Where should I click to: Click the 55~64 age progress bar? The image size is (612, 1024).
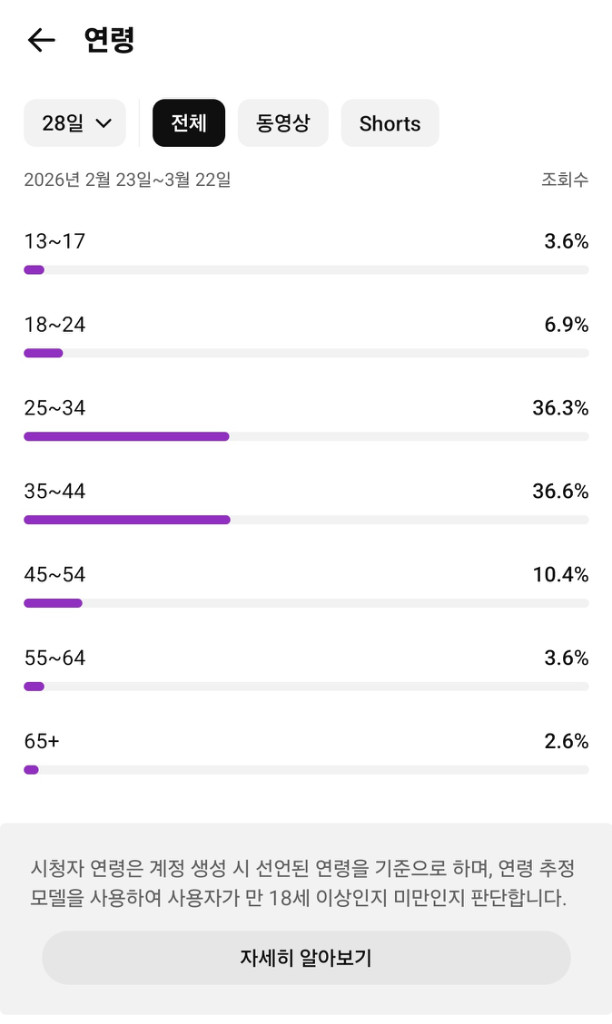pos(306,686)
